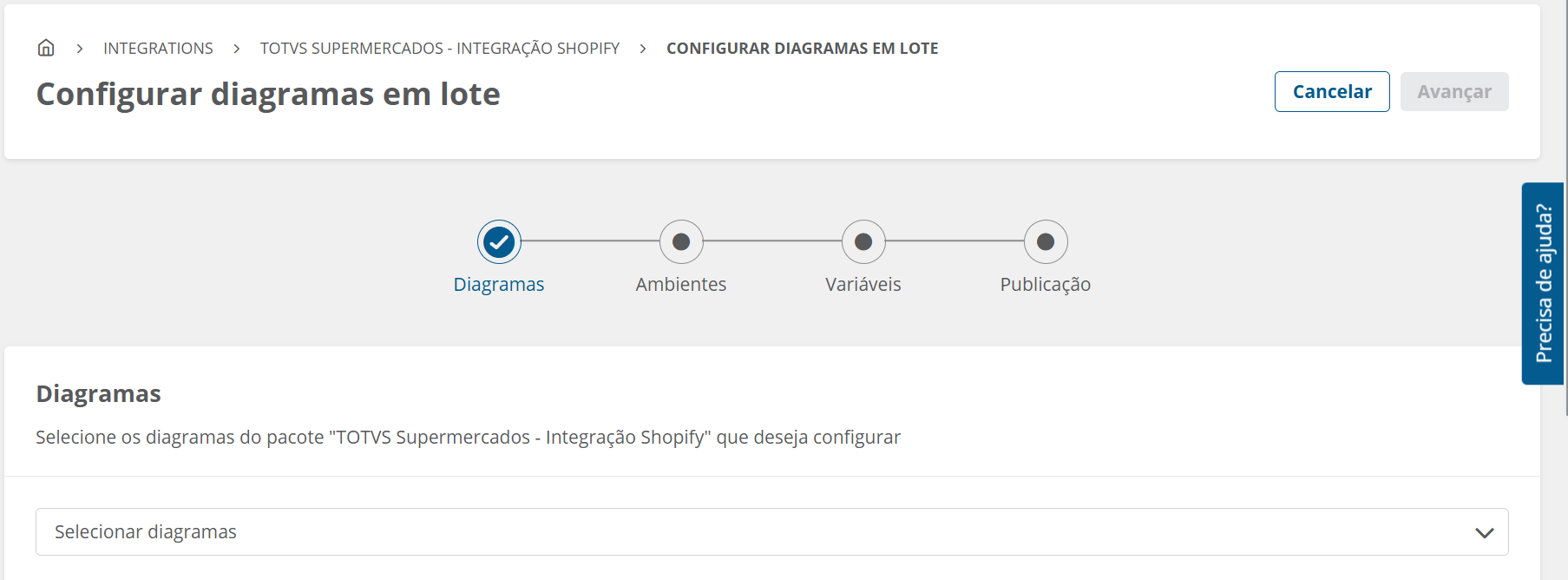Image resolution: width=1568 pixels, height=580 pixels.
Task: Click the Cancelar button
Action: pyautogui.click(x=1332, y=91)
